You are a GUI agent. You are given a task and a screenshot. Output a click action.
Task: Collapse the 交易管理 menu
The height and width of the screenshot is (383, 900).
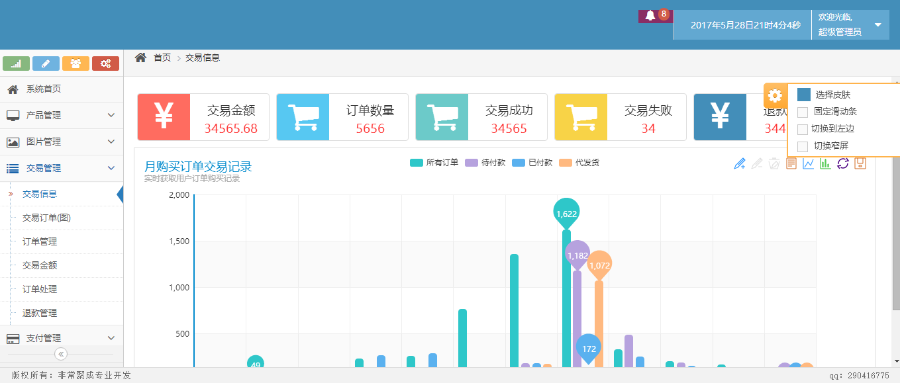61,168
